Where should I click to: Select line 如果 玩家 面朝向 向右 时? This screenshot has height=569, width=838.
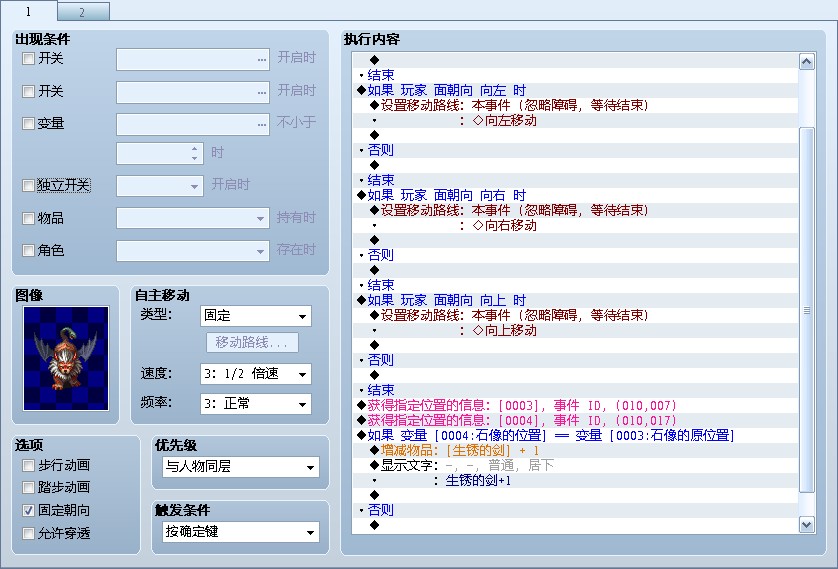pyautogui.click(x=575, y=195)
